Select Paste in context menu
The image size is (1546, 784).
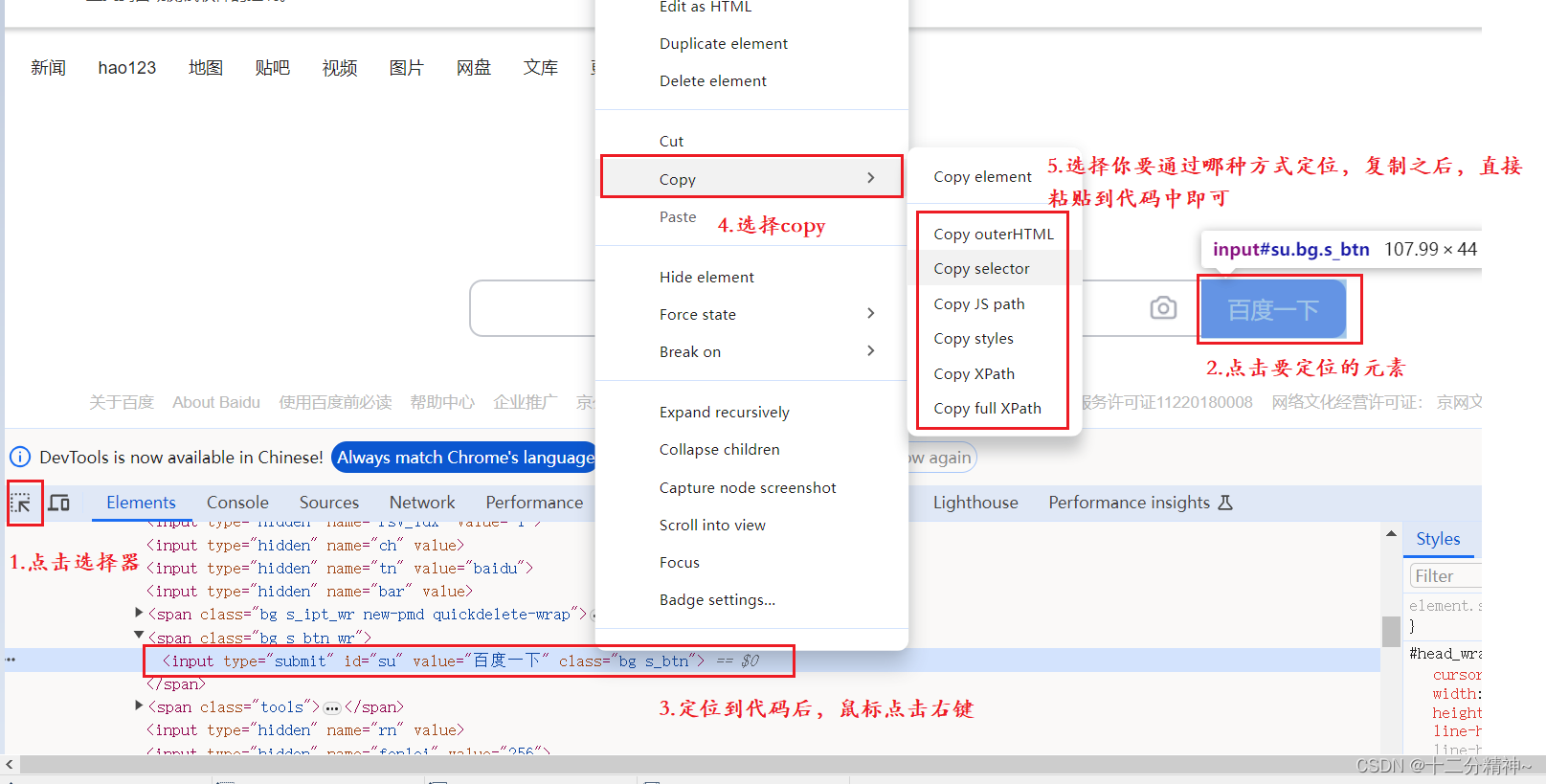tap(678, 217)
